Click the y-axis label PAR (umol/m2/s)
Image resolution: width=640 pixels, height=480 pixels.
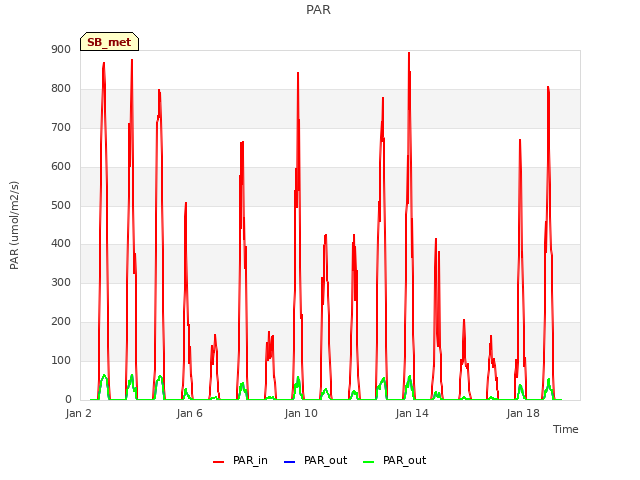click(x=14, y=225)
